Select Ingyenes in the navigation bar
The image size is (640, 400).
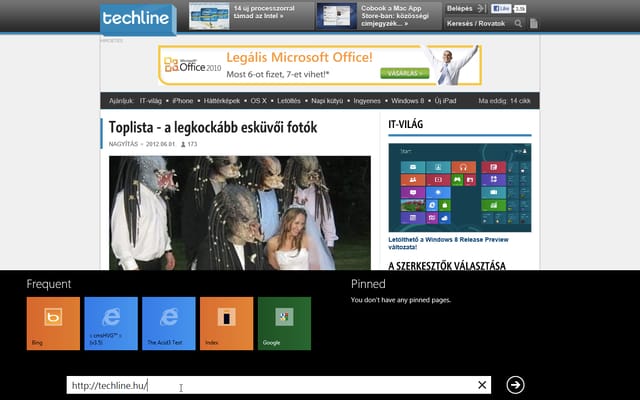[367, 101]
